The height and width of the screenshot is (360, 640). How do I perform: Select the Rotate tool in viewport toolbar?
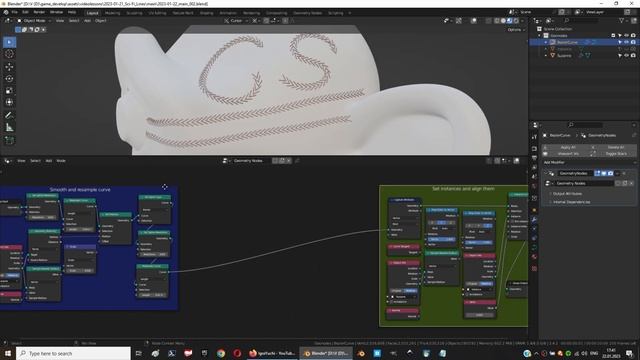(x=9, y=78)
